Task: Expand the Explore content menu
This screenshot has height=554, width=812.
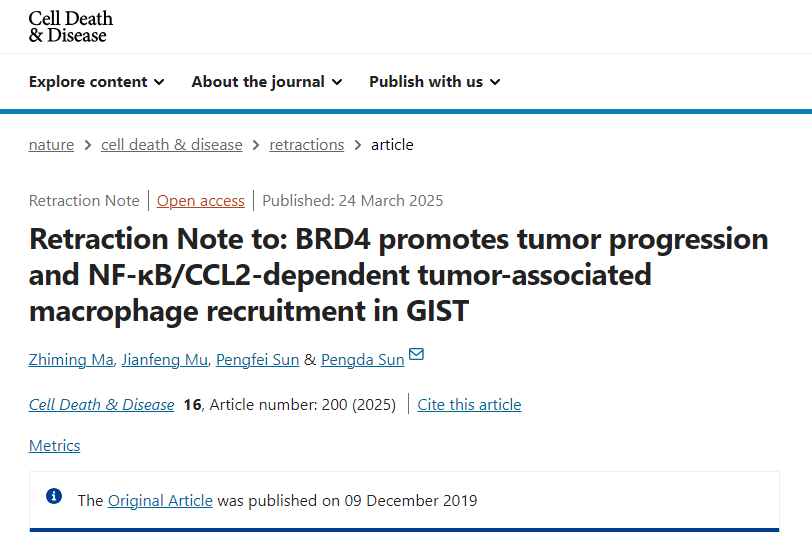Action: [97, 82]
